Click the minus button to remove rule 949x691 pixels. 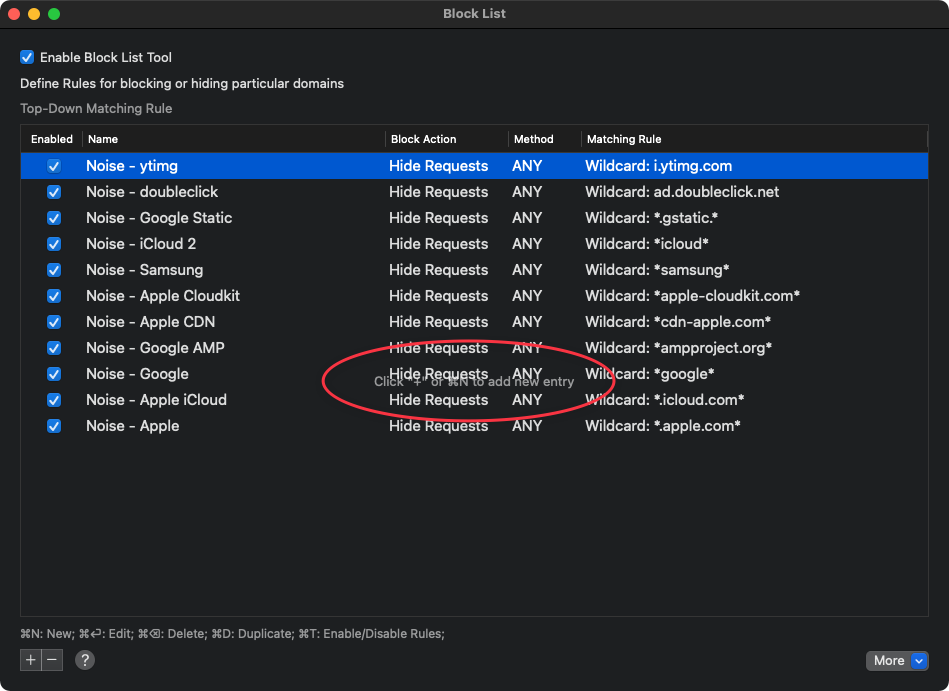coord(52,660)
